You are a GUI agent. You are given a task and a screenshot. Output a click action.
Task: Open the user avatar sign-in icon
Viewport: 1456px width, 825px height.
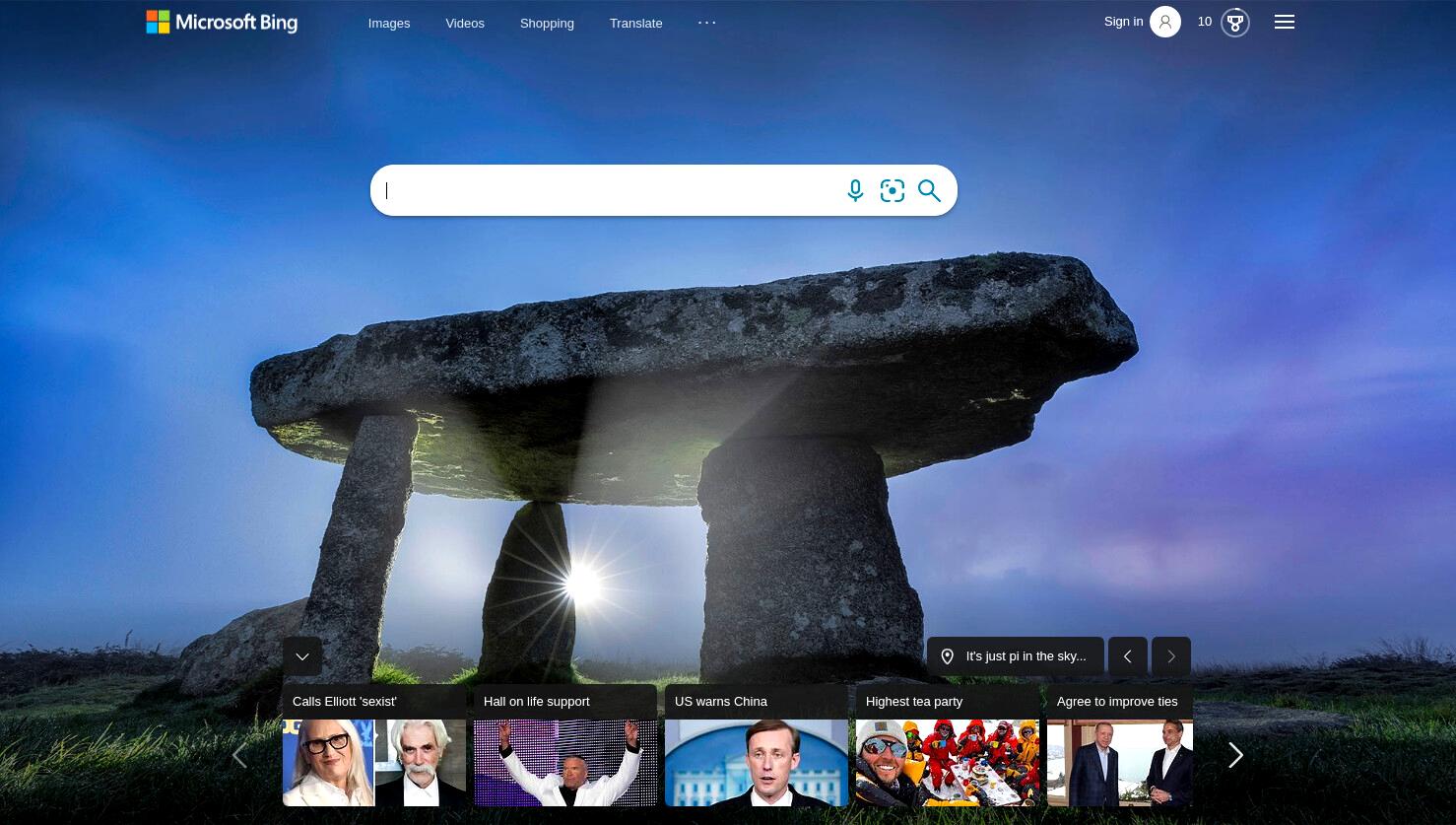(1165, 22)
